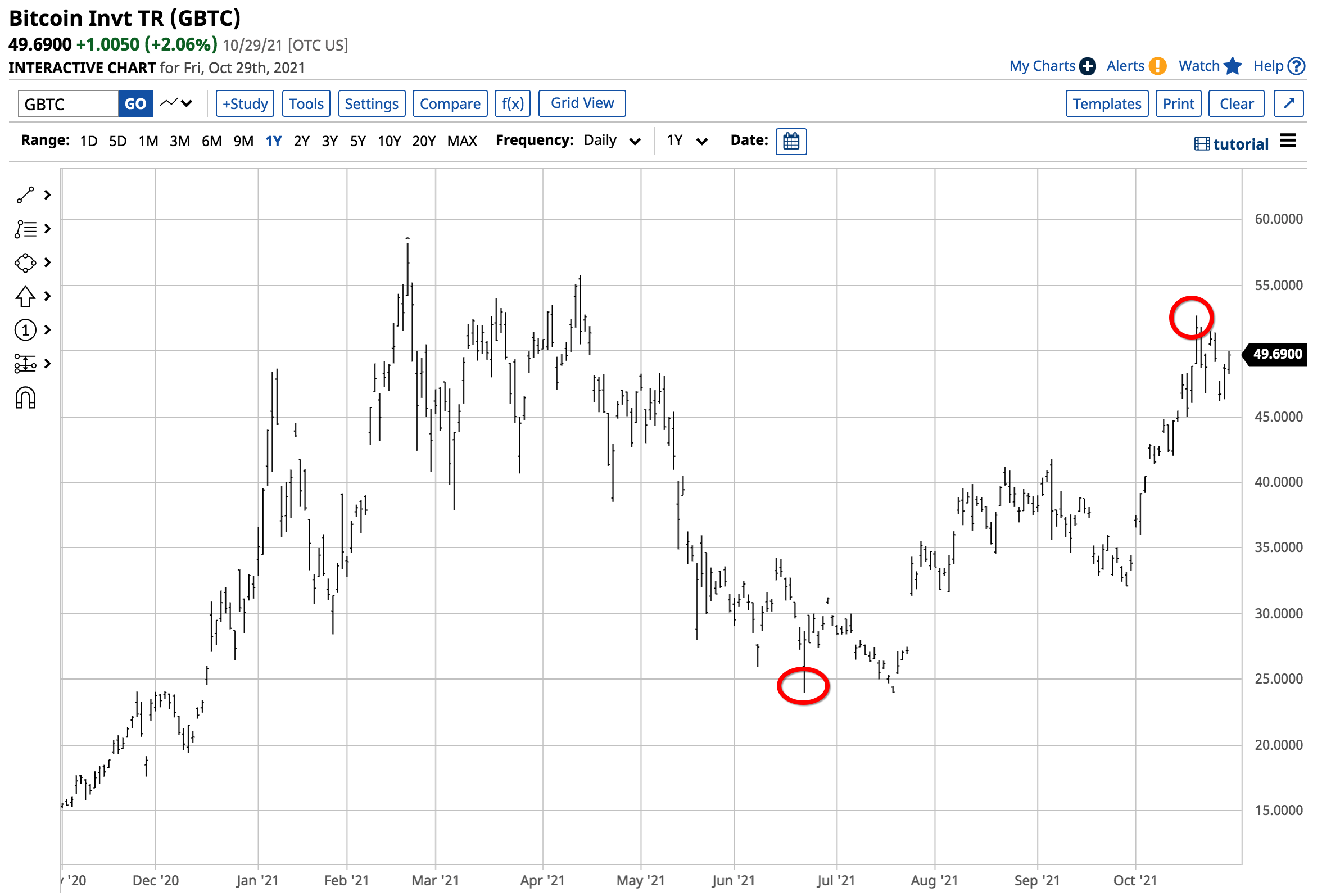Click the GO button

point(135,103)
